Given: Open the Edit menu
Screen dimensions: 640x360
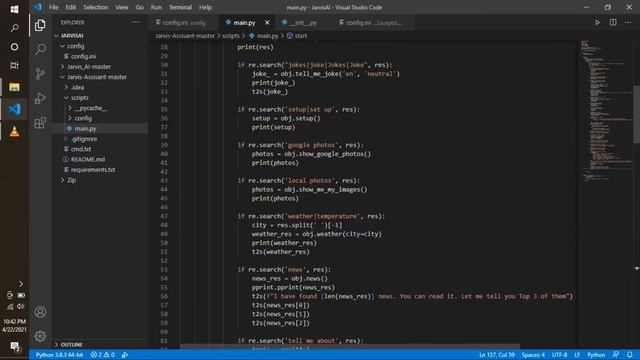Looking at the screenshot, I should 71,7.
